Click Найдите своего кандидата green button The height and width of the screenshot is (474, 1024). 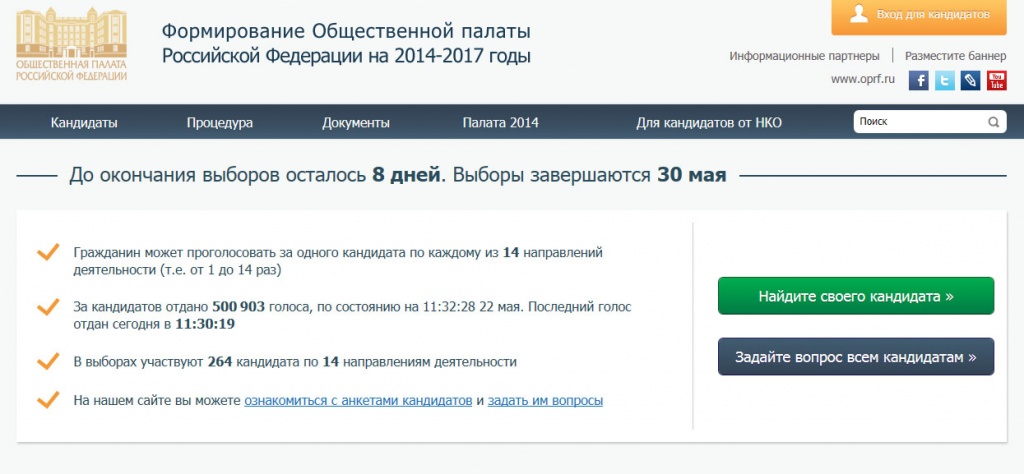click(856, 296)
